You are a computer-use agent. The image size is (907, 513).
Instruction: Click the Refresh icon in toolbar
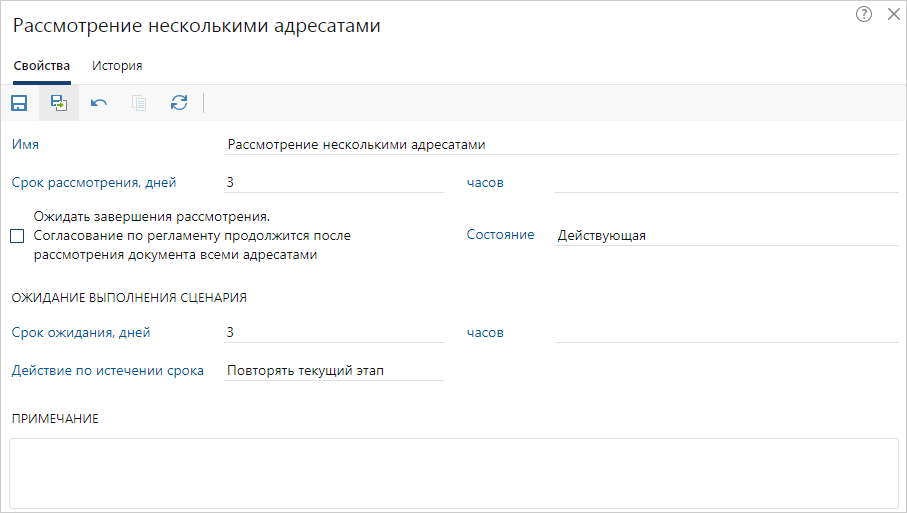click(179, 103)
